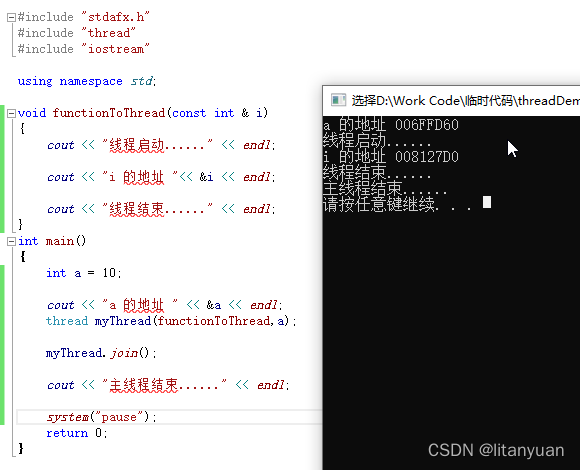Click console prompt '请按任意键继续. . .'
The width and height of the screenshot is (580, 470).
pos(397,204)
